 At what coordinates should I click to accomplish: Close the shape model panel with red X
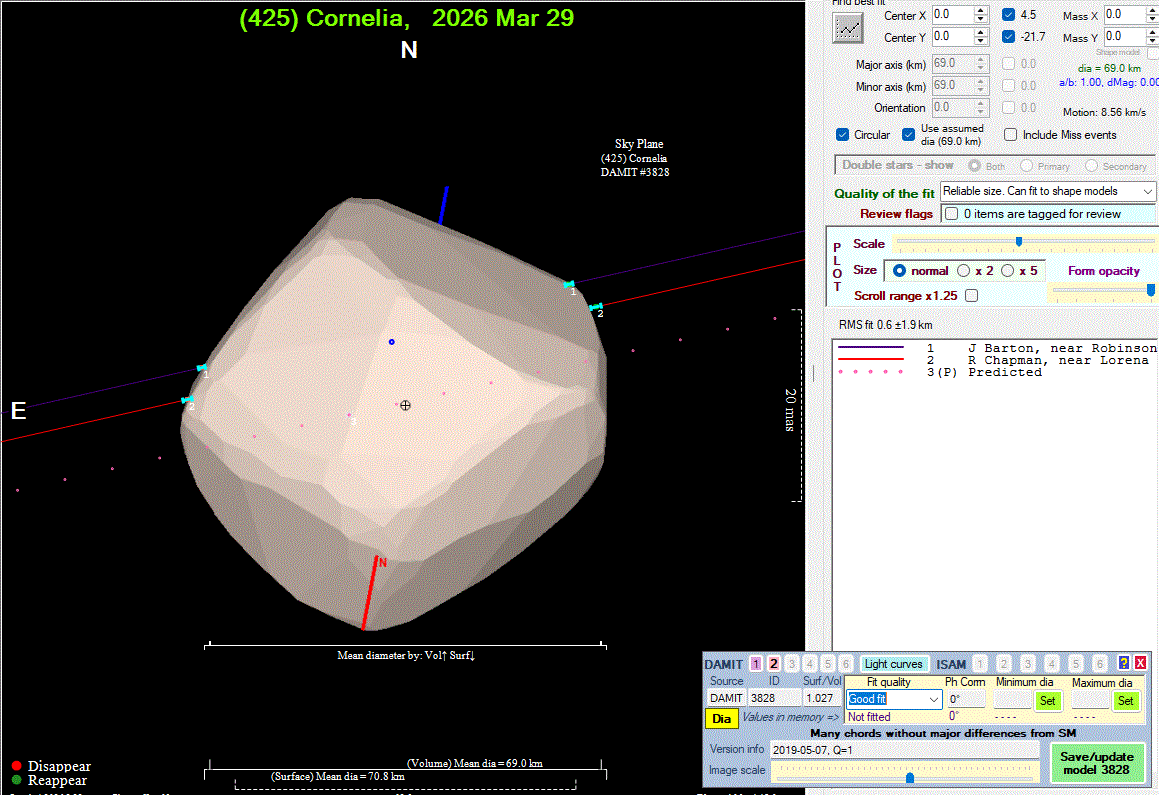[x=1140, y=663]
